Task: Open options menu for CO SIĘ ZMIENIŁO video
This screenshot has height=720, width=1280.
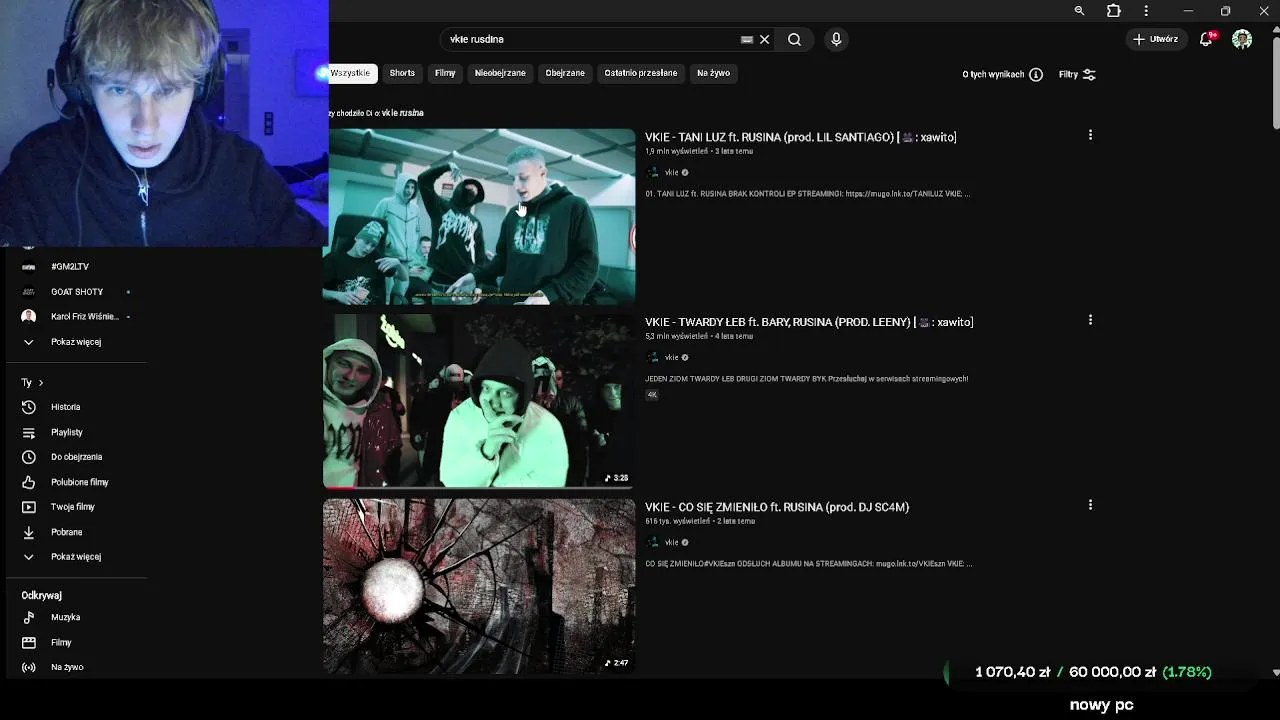Action: (1090, 505)
